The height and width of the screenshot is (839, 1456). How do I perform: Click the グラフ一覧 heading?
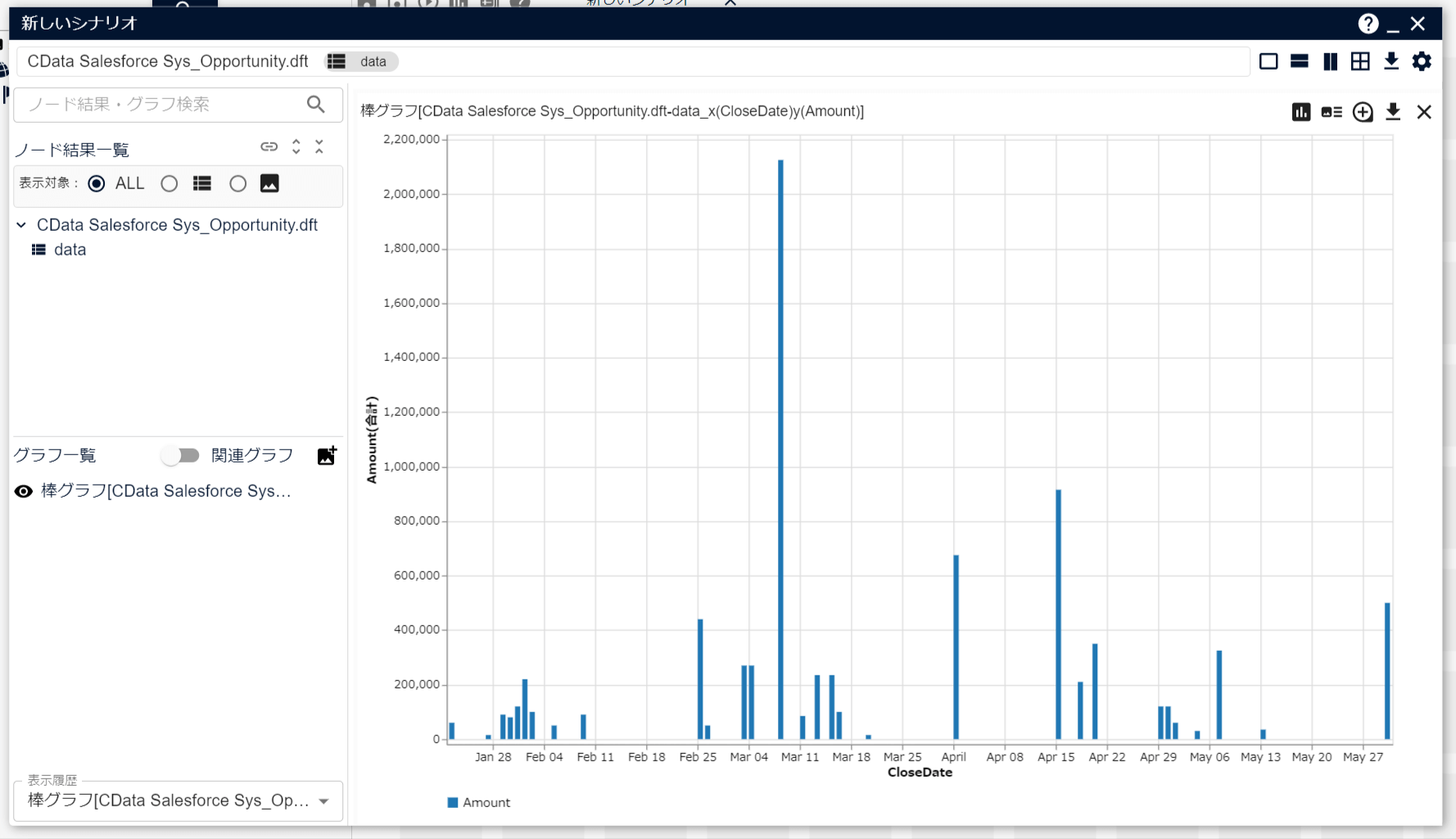[55, 456]
